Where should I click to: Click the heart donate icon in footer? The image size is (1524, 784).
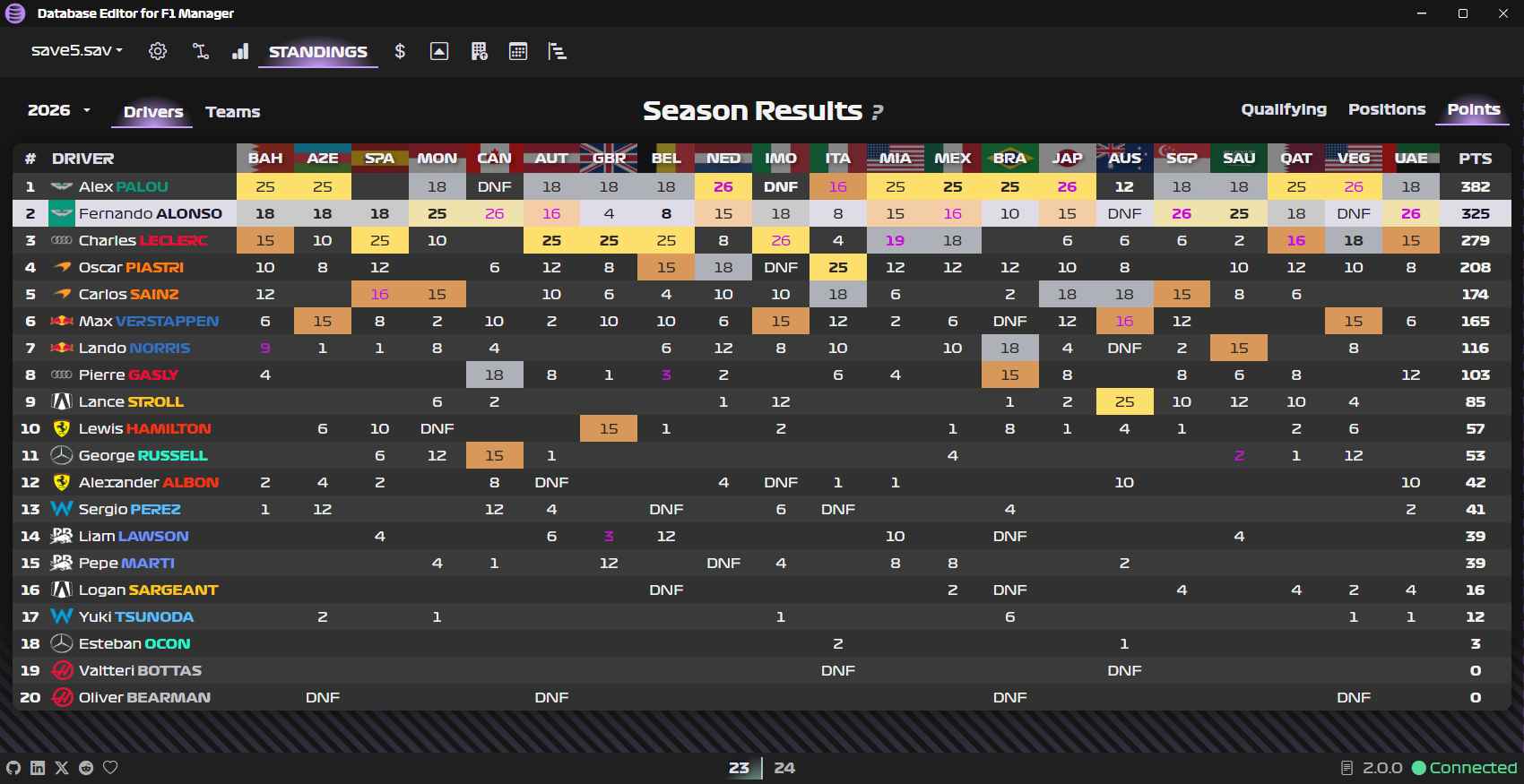[110, 767]
